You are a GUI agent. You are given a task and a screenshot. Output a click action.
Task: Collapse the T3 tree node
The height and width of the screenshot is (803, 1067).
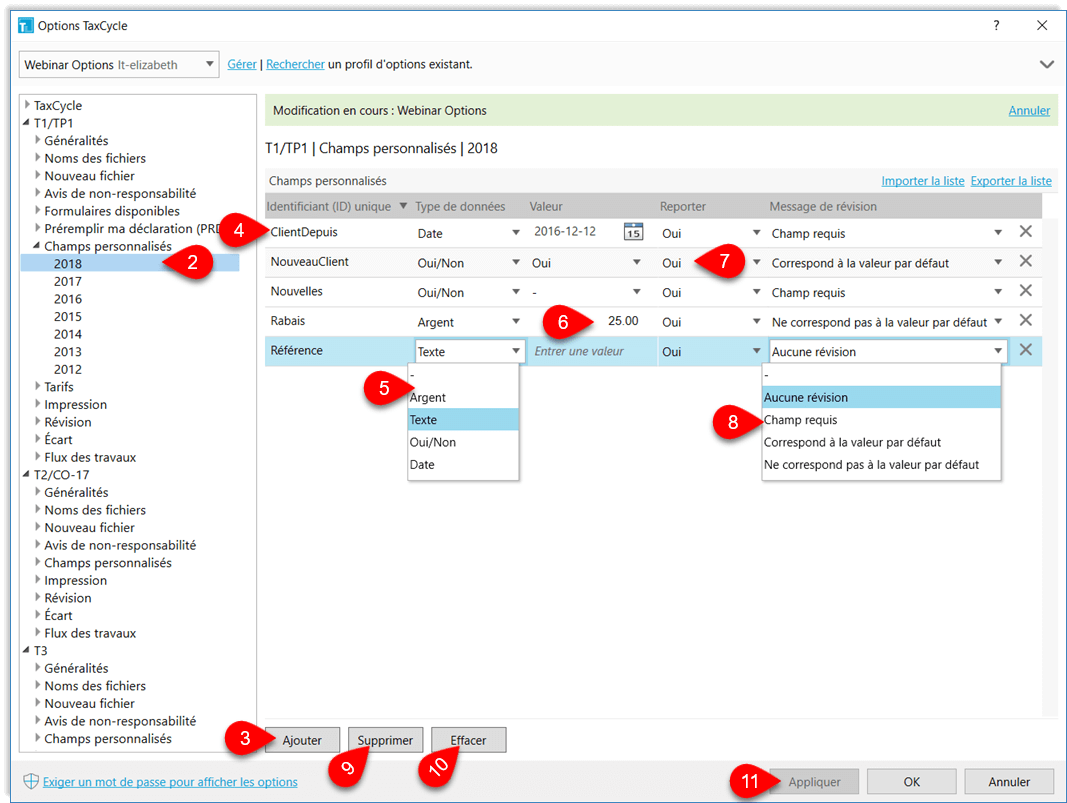click(27, 650)
